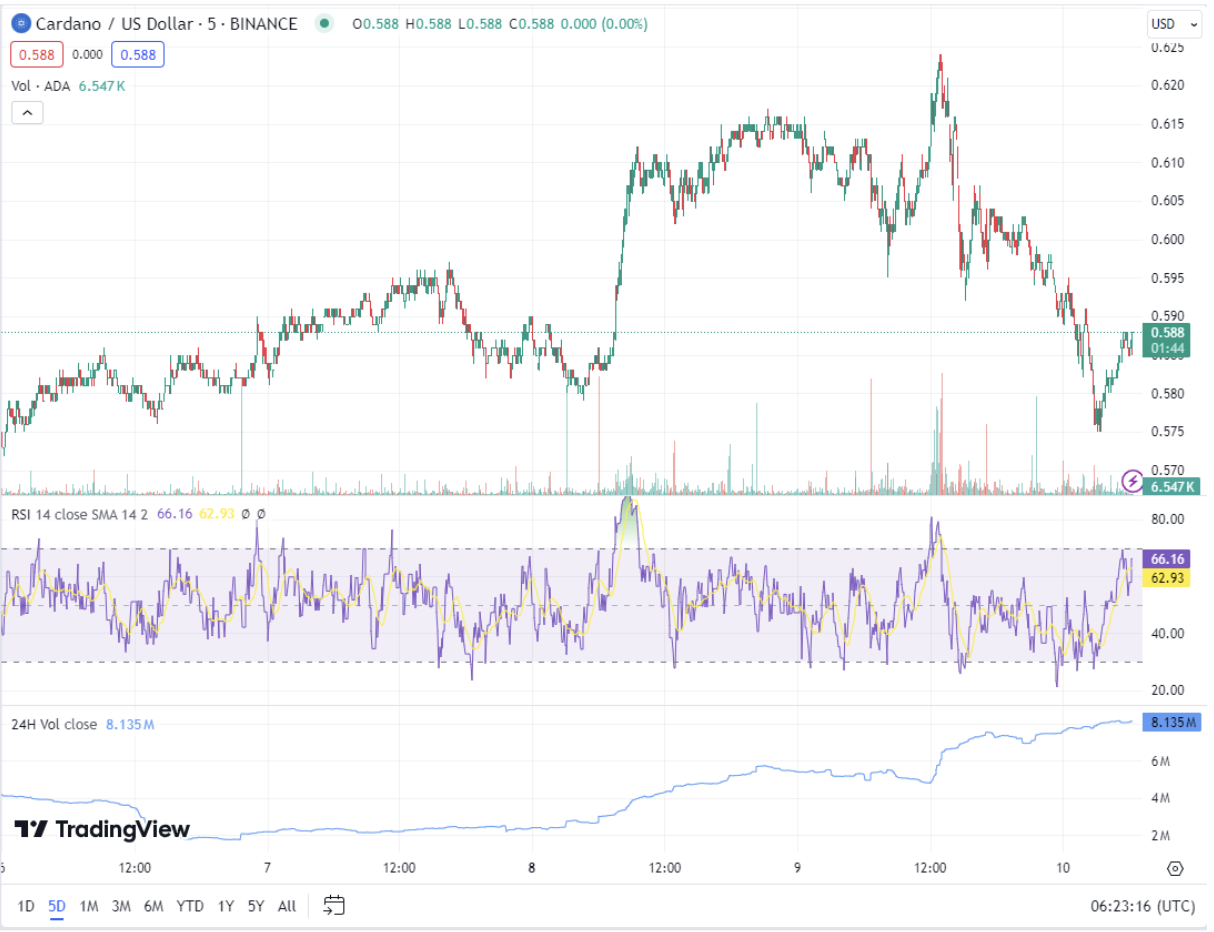Switch to the YTD time range
1214x932 pixels.
pos(190,906)
